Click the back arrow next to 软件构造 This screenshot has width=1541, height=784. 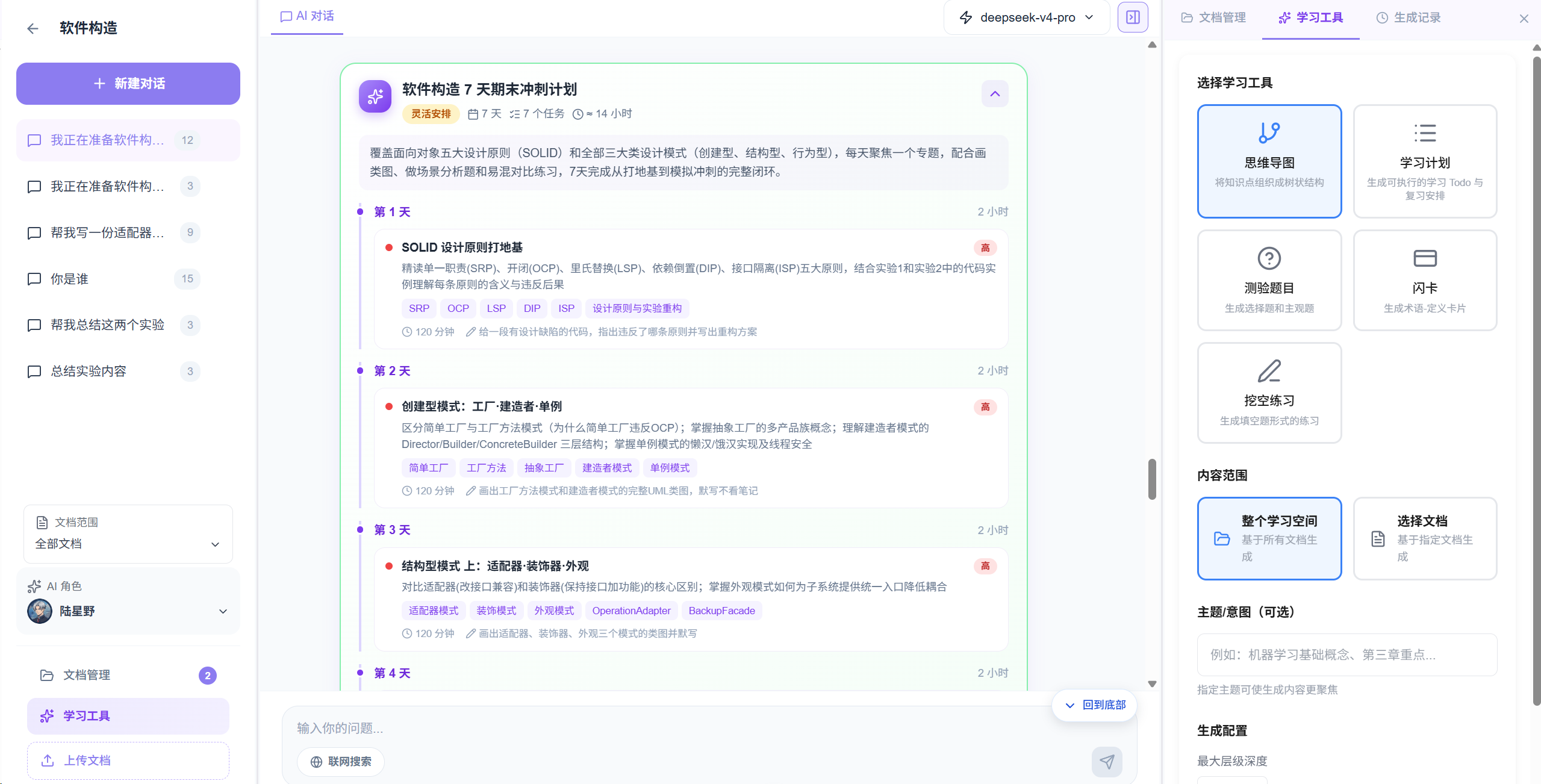33,28
